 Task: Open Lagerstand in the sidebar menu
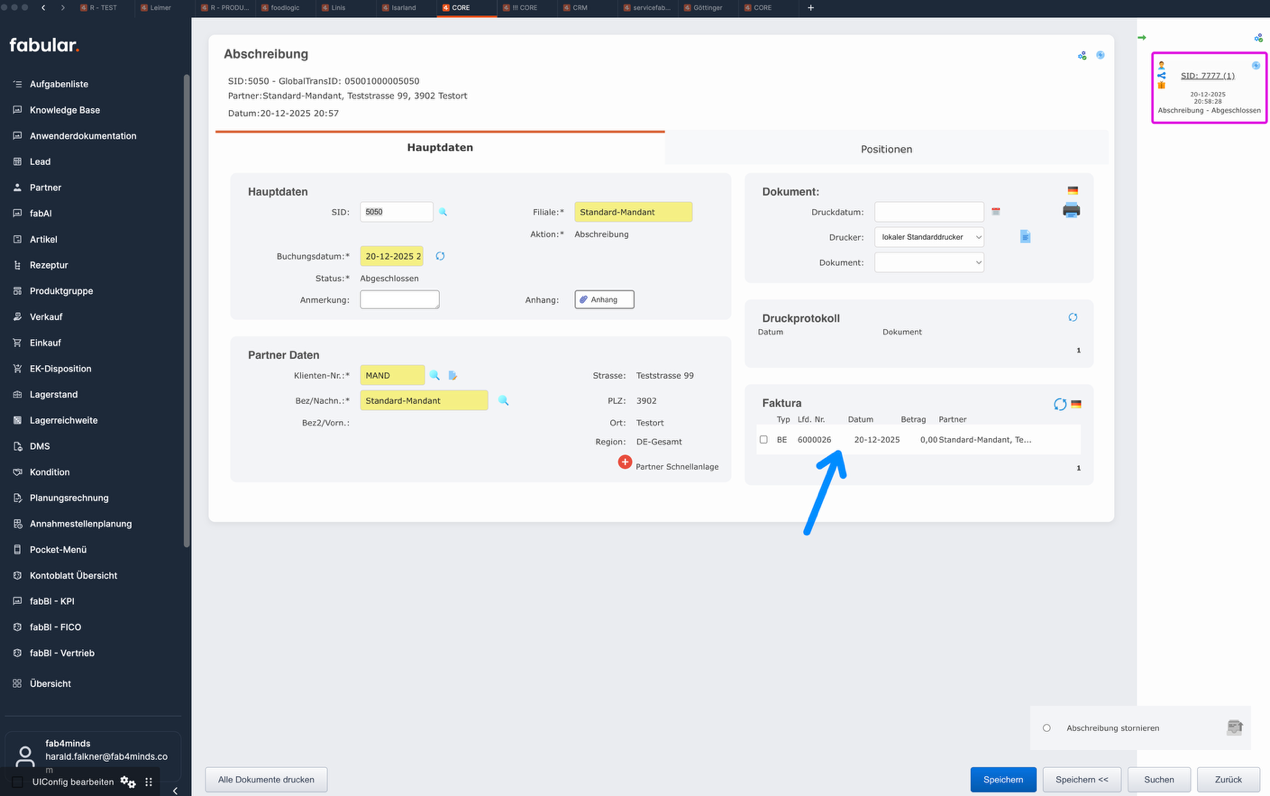(54, 394)
